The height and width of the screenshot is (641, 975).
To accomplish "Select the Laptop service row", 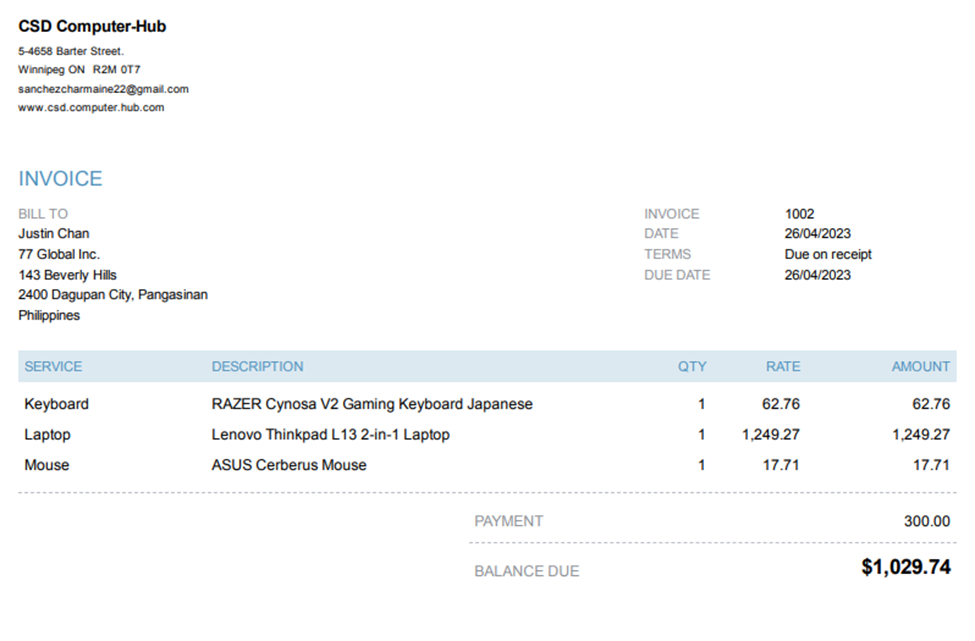I will (x=47, y=435).
